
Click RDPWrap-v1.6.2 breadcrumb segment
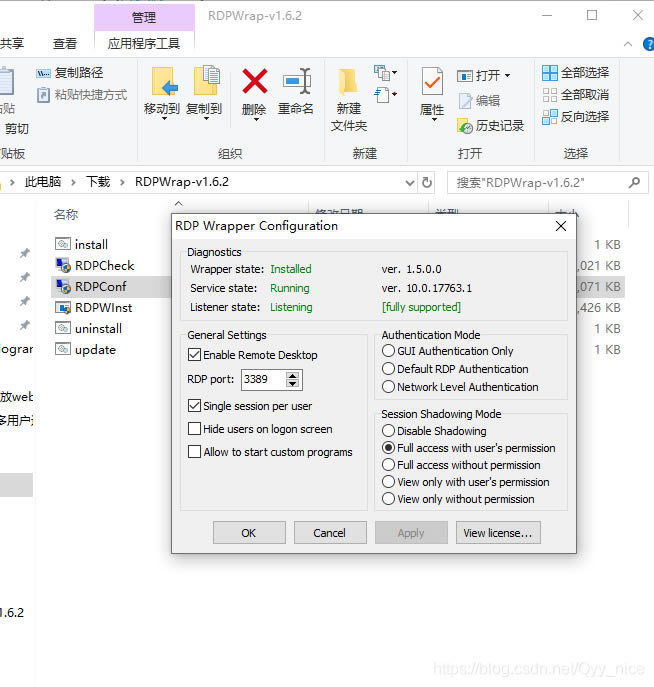pos(182,182)
